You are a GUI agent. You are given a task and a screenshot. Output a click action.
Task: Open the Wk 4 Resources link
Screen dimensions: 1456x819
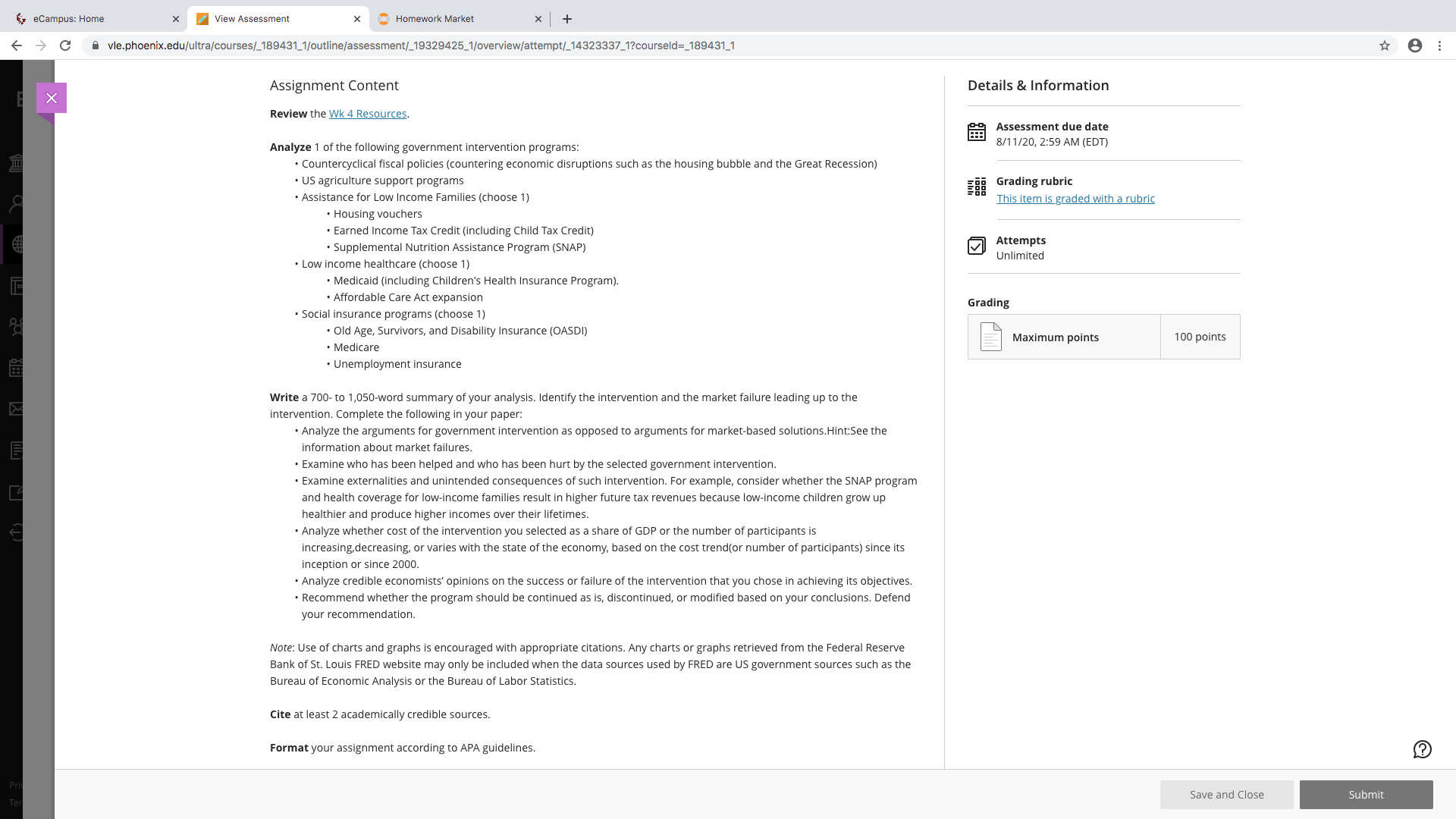(x=368, y=114)
